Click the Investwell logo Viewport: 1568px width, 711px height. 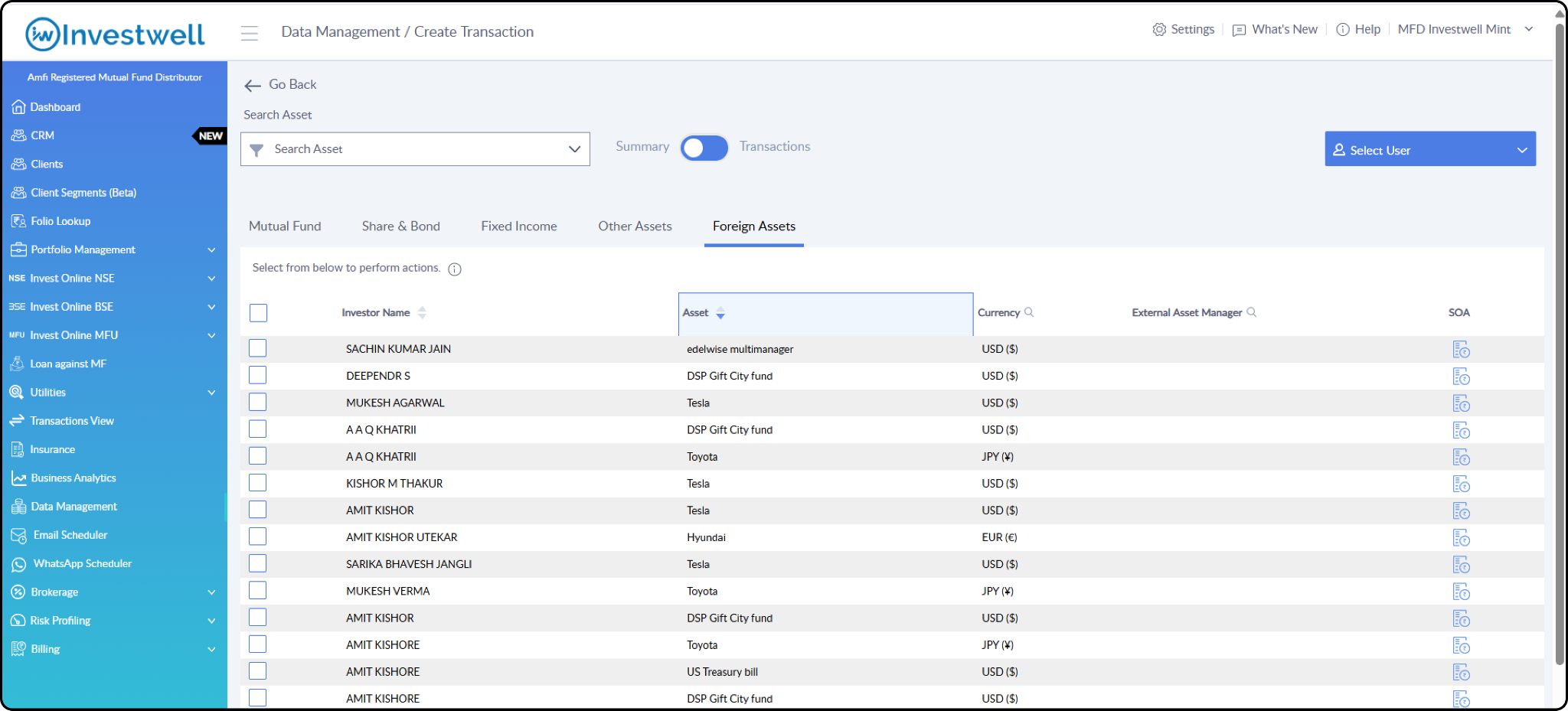[x=115, y=34]
